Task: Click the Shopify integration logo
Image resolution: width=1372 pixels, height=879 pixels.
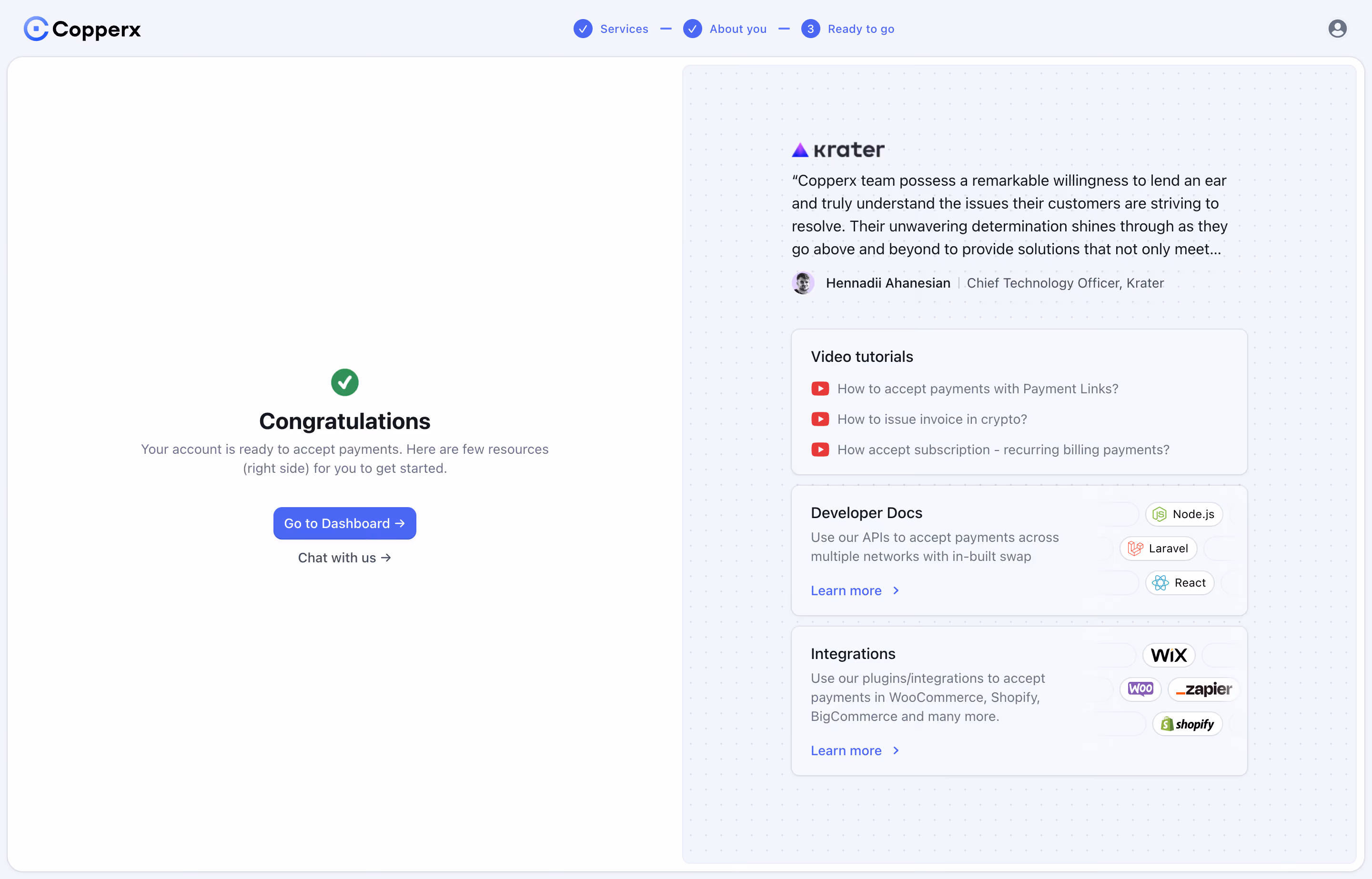Action: [x=1187, y=724]
